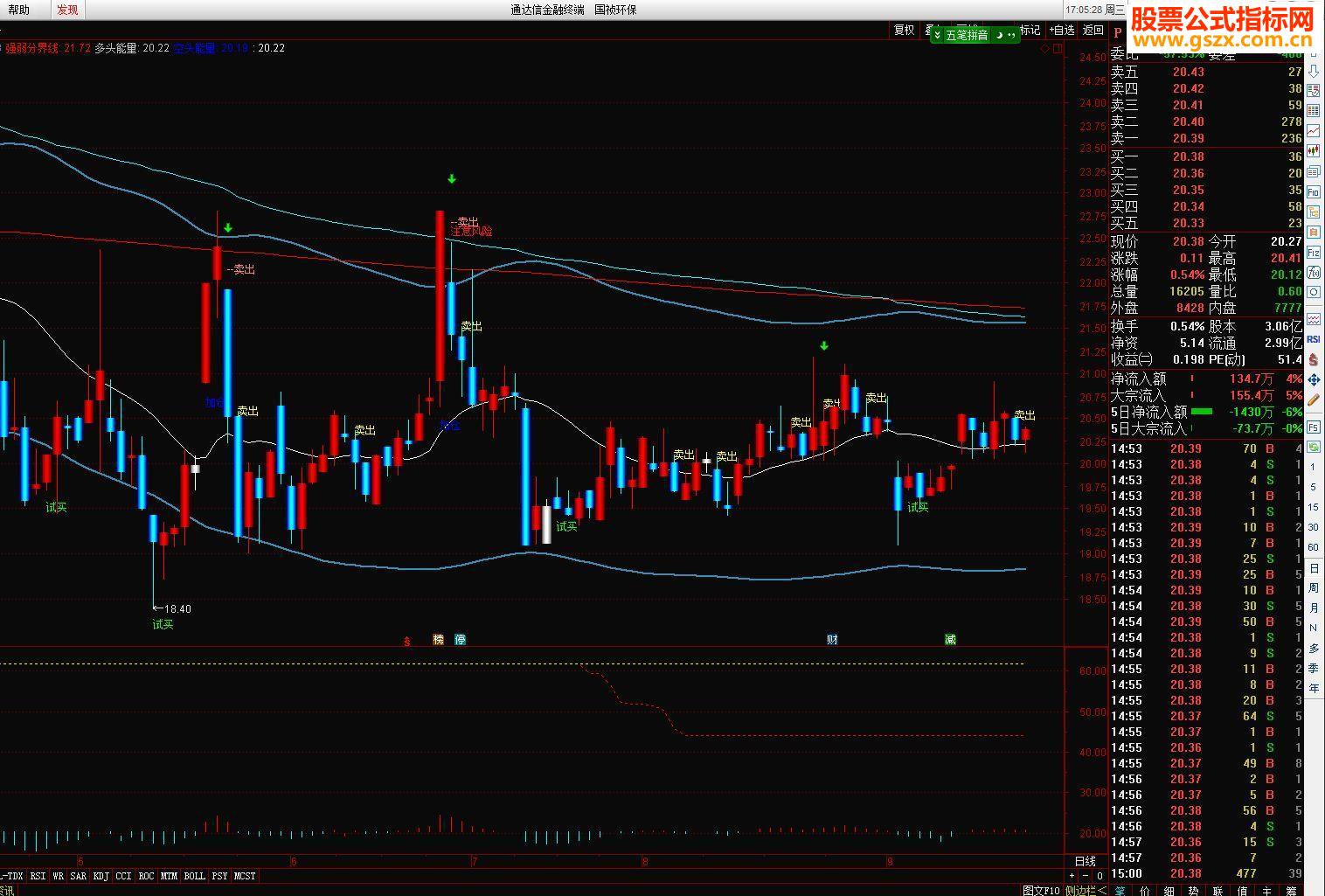Click the 现价 value 20.38
The width and height of the screenshot is (1325, 896).
click(x=1189, y=241)
